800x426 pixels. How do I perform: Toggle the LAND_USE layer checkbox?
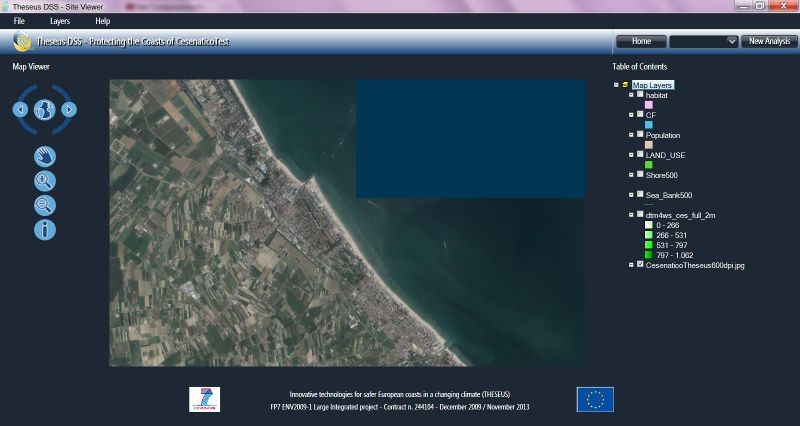click(640, 155)
